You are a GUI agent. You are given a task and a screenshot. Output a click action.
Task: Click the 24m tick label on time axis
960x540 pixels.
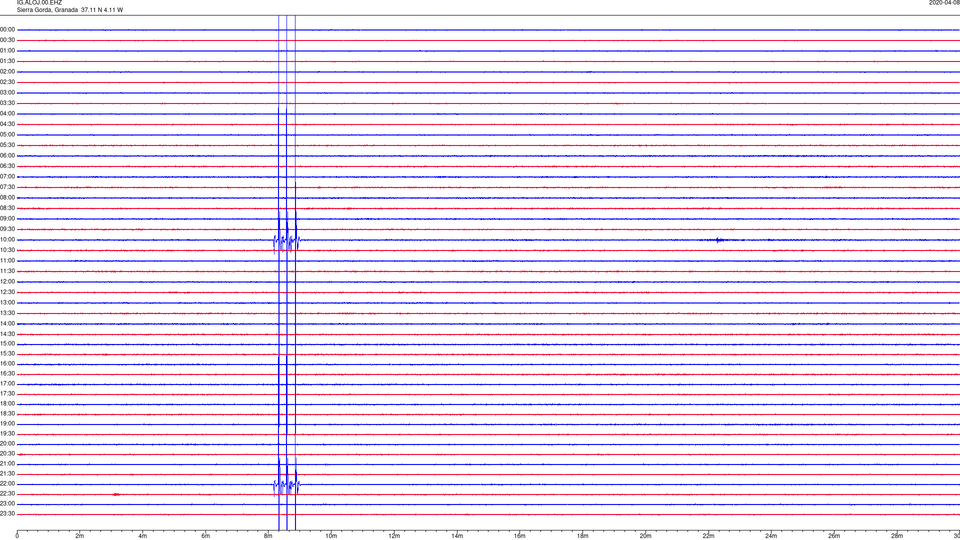[x=771, y=536]
